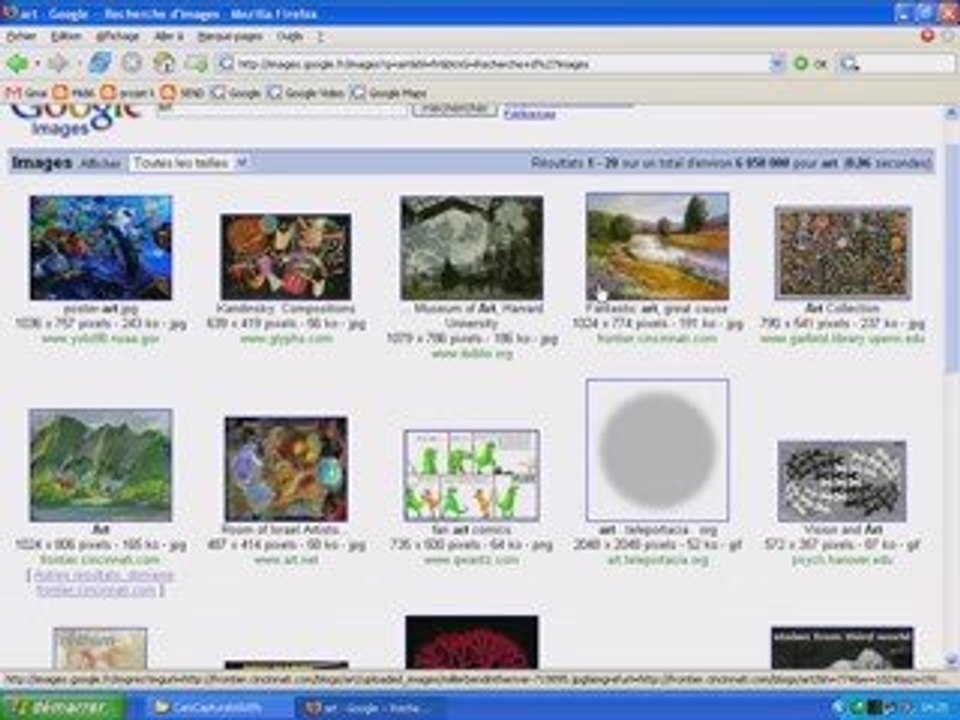Click in the Google Images search field
Viewport: 960px width, 720px height.
(282, 109)
